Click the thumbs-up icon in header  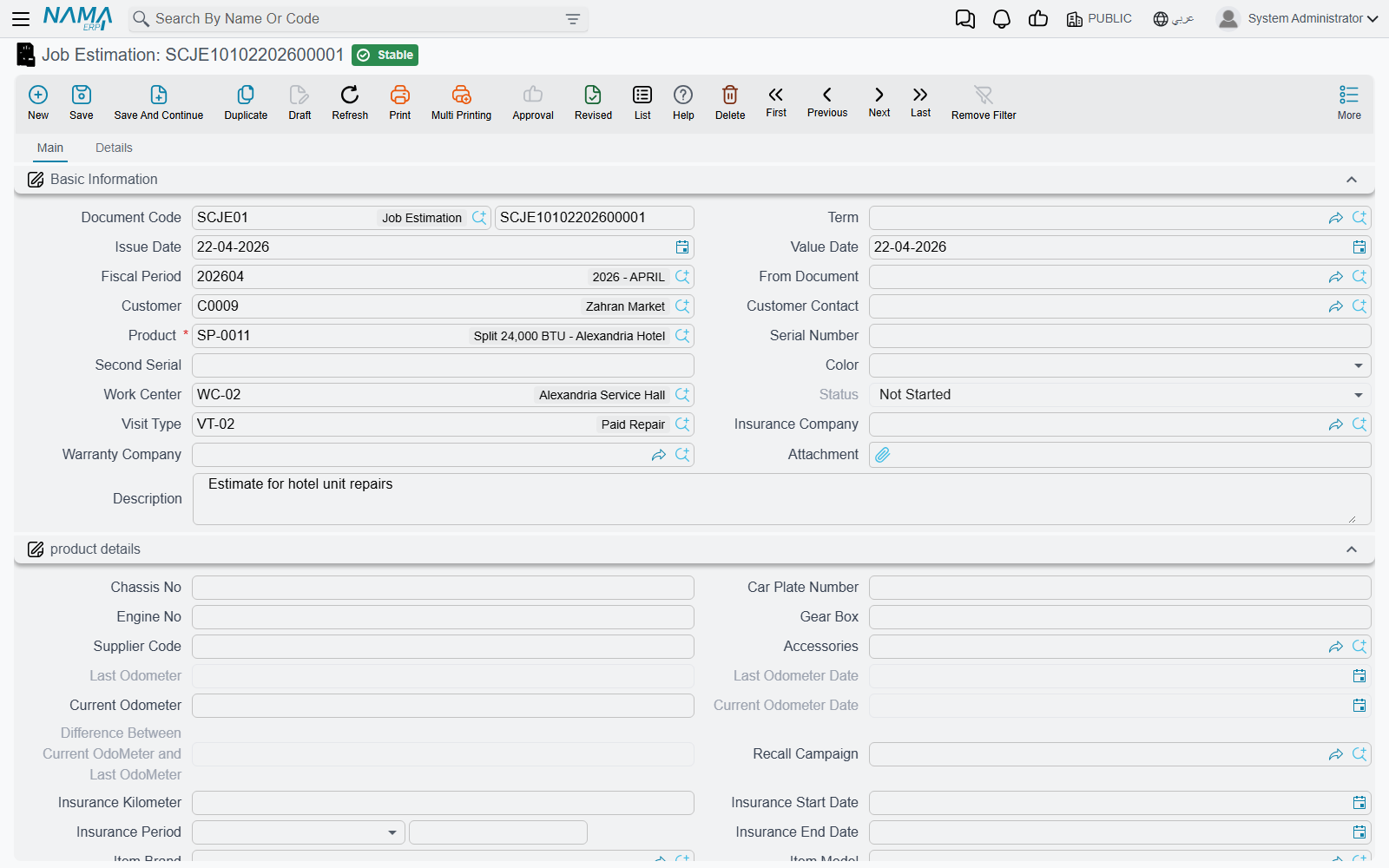coord(1038,19)
